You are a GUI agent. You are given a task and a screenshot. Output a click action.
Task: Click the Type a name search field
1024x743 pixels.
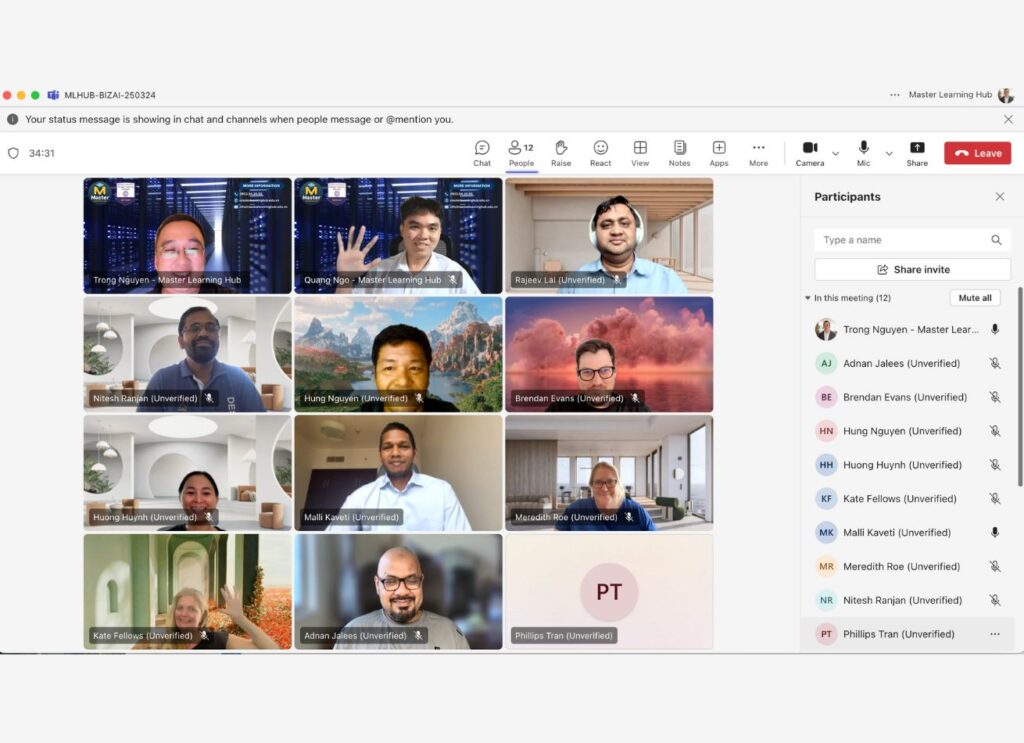pos(912,240)
